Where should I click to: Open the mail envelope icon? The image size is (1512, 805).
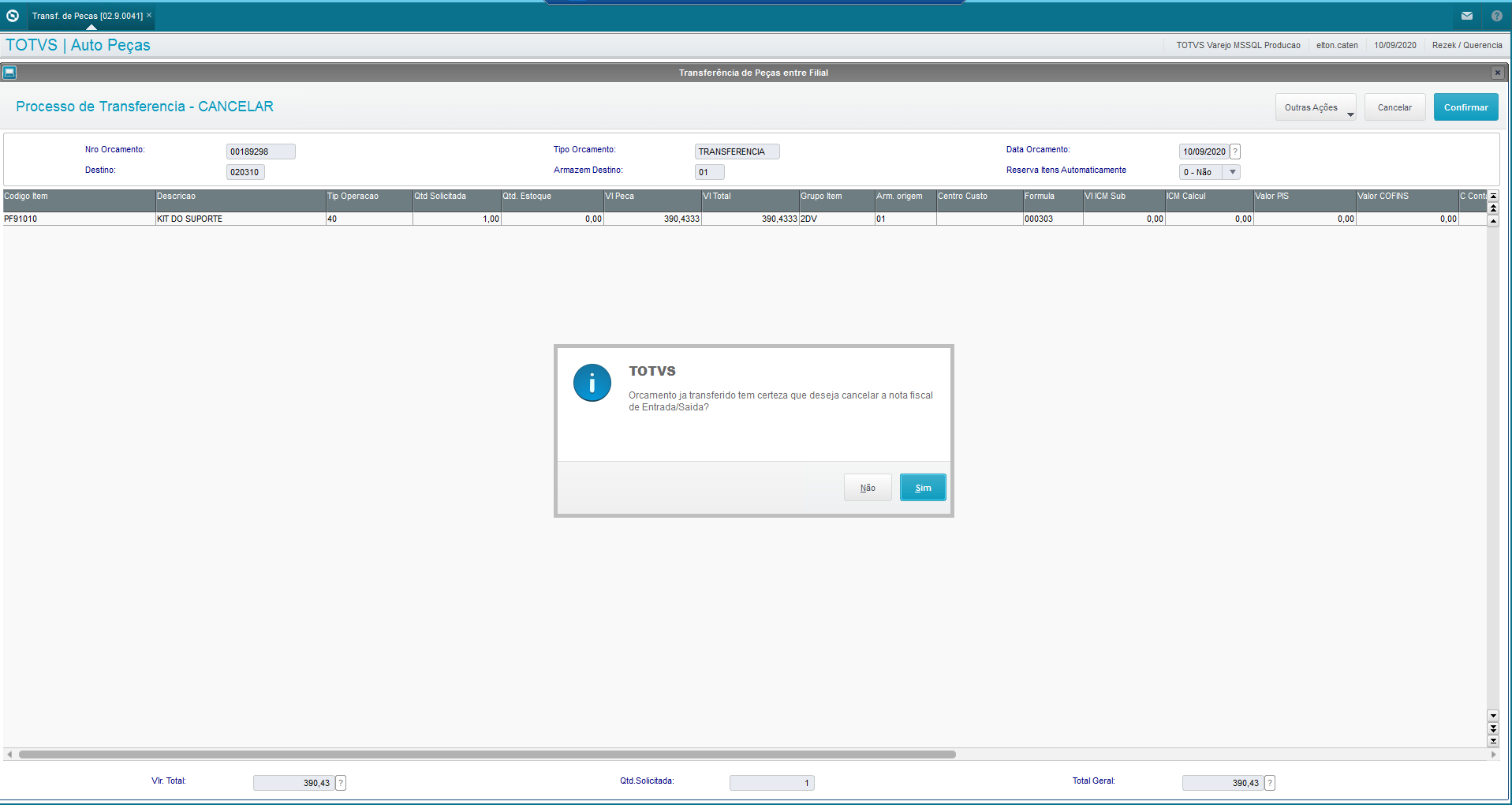(1467, 16)
